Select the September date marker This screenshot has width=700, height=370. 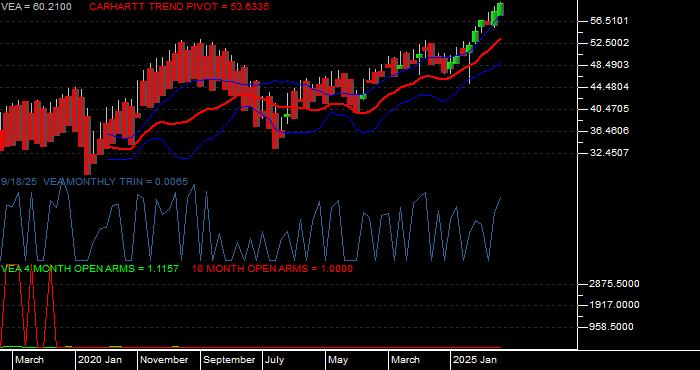tap(229, 360)
